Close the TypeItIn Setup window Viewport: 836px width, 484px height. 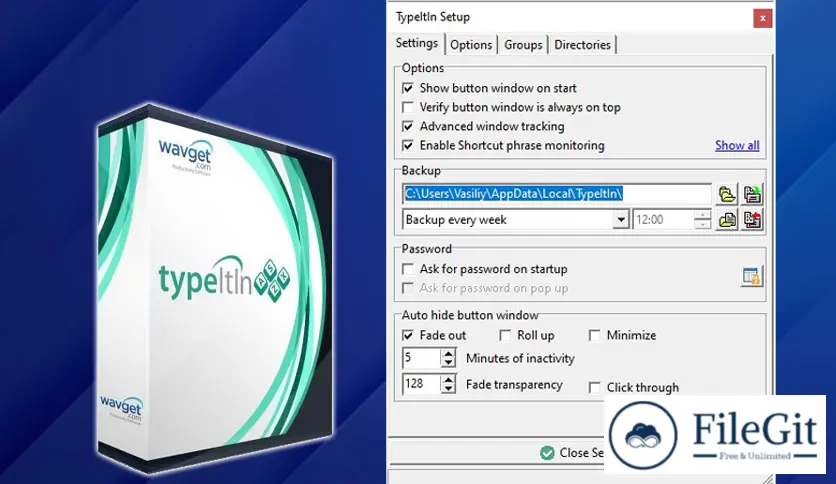762,19
